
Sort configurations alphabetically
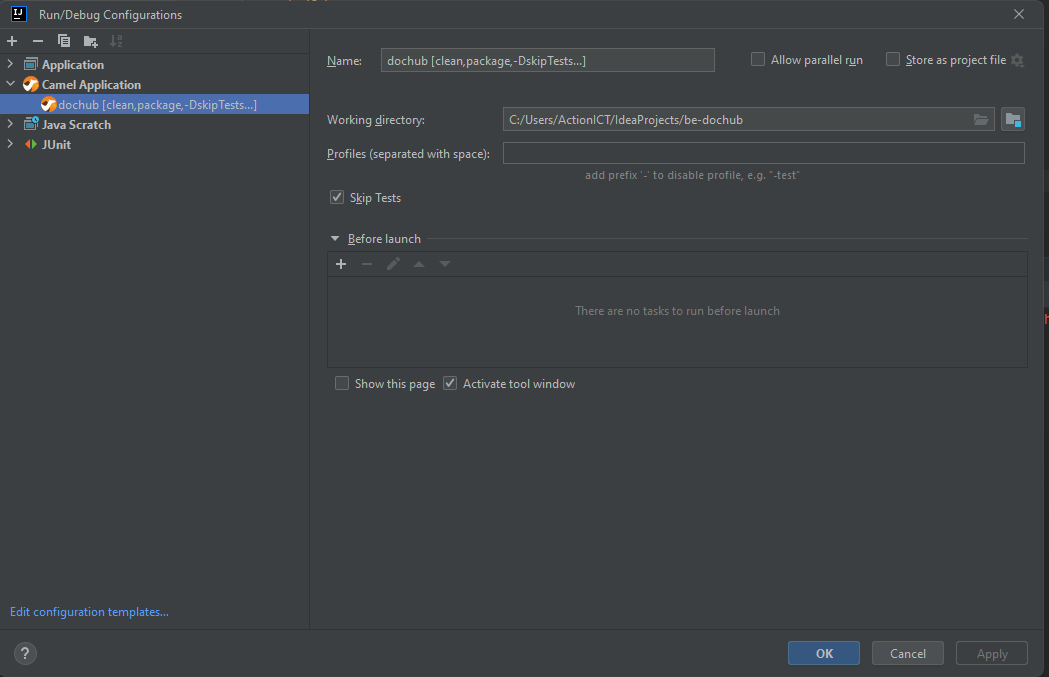coord(116,41)
